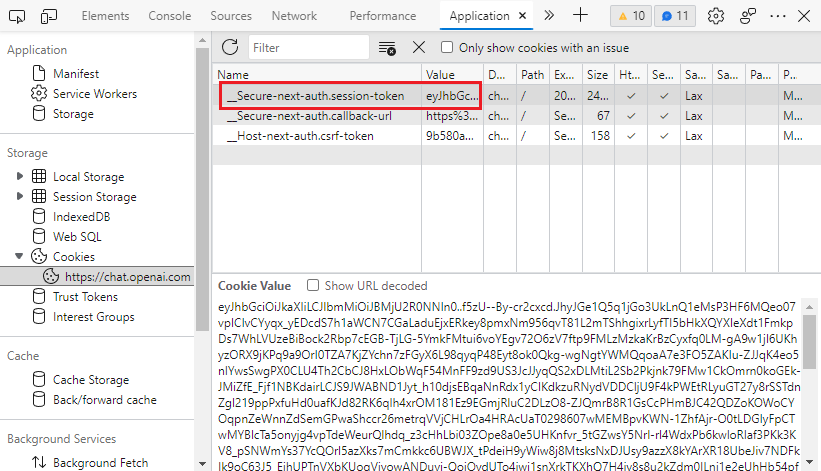The height and width of the screenshot is (471, 821).
Task: Add a new panel tab with the plus icon
Action: pyautogui.click(x=581, y=16)
